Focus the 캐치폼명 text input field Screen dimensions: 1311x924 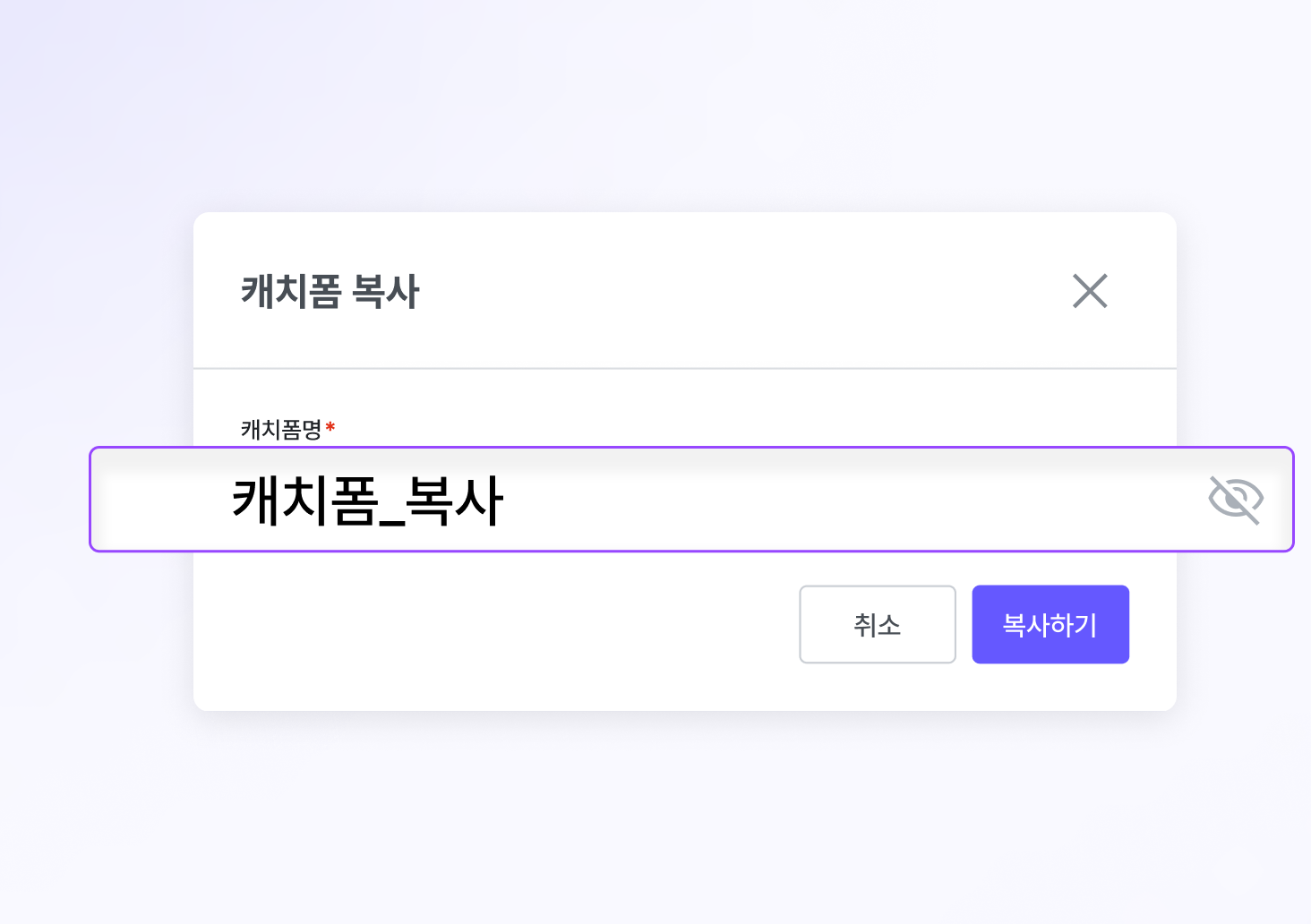(691, 499)
